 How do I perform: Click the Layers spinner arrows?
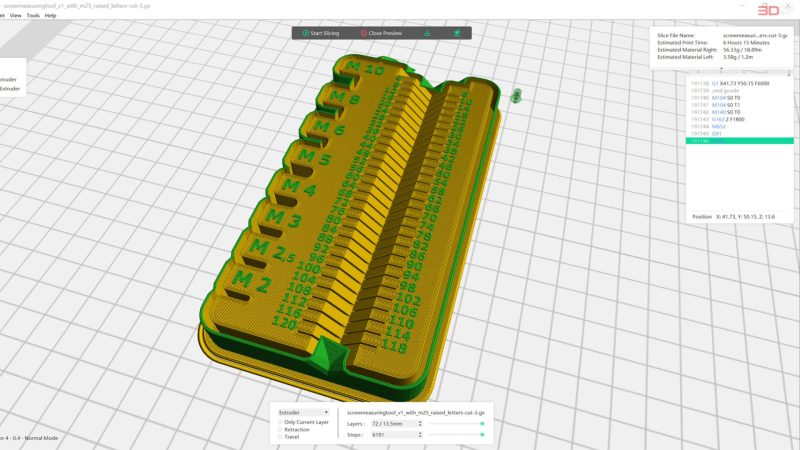(420, 424)
